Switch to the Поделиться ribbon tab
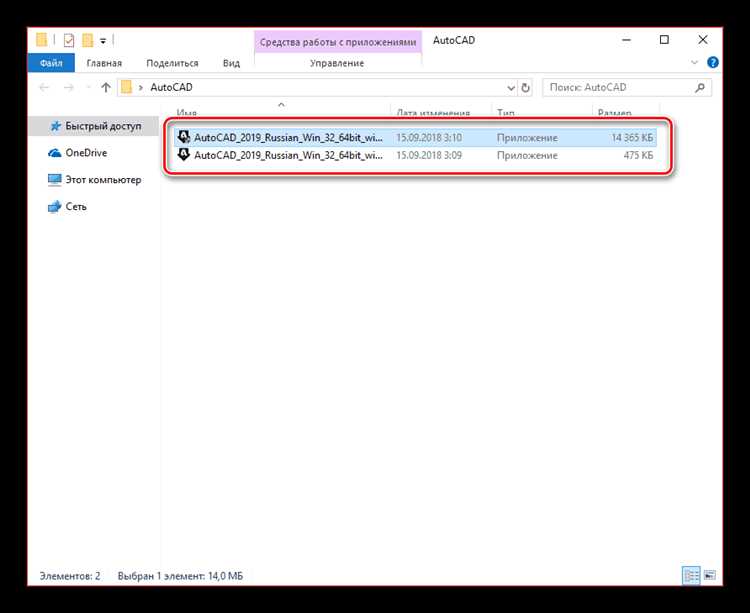Image resolution: width=750 pixels, height=613 pixels. [172, 63]
